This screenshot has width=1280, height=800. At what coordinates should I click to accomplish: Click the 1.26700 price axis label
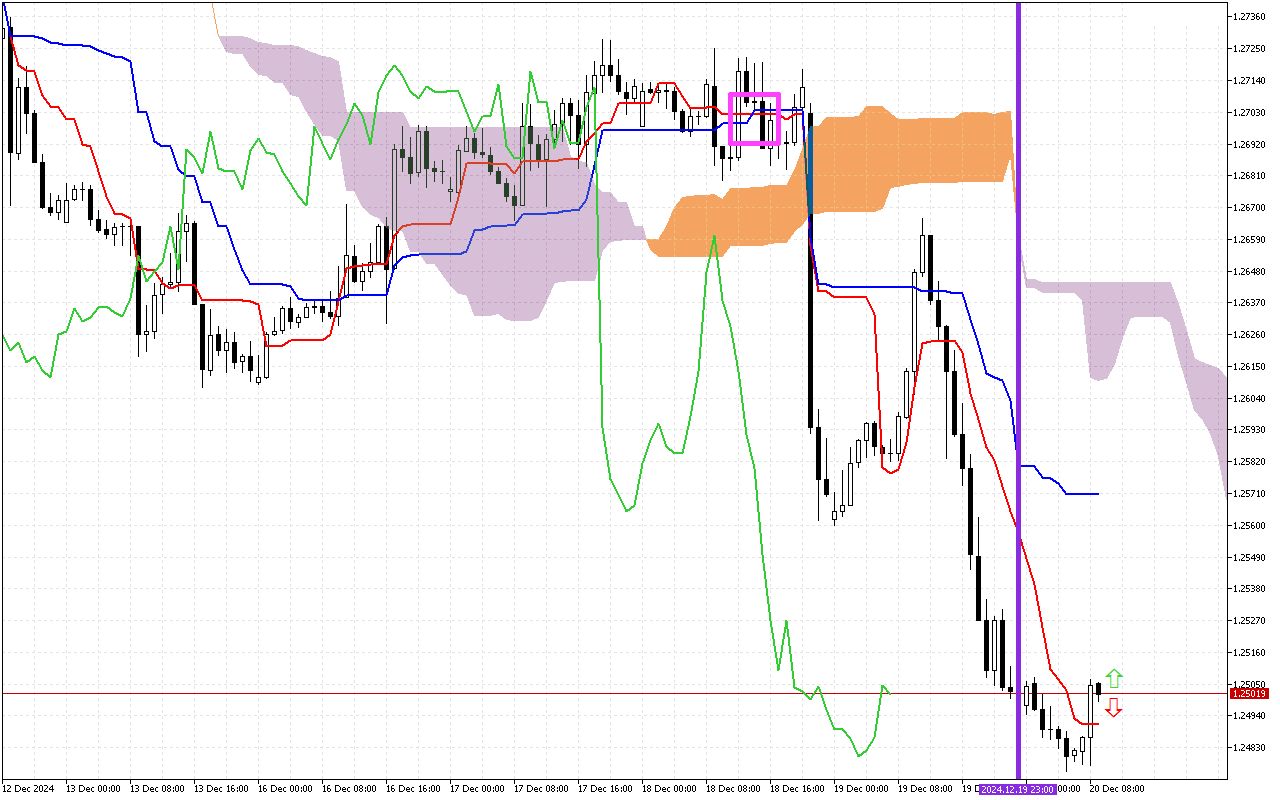(1250, 208)
